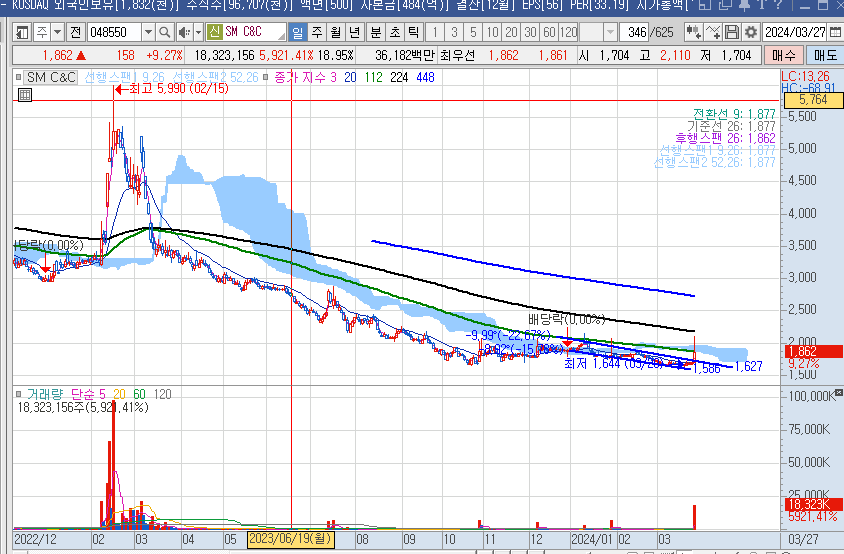Click the 종가 지수 3 legend text
Image resolution: width=844 pixels, height=554 pixels.
point(305,77)
